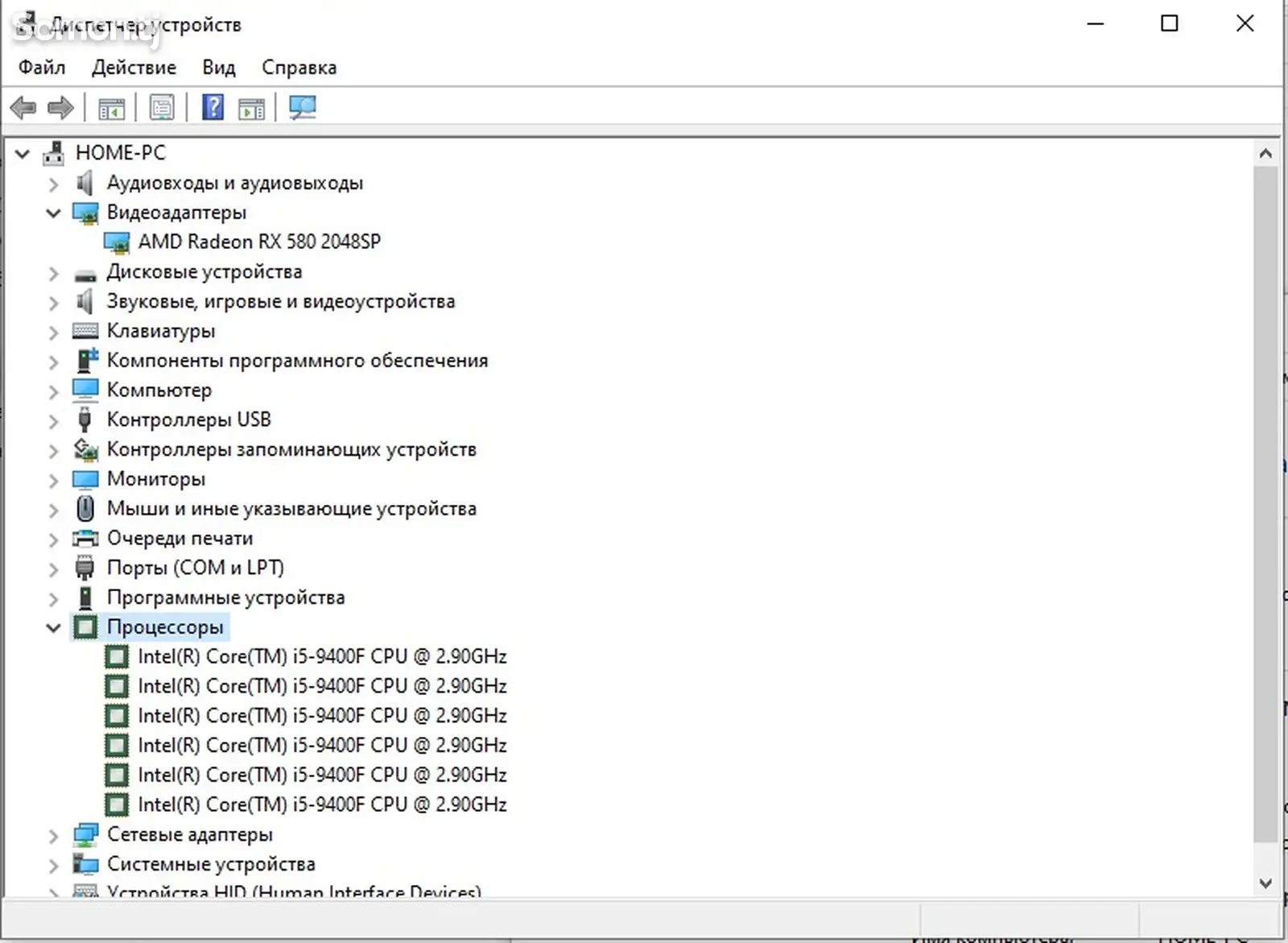Click the Мониторы monitor icon

[x=85, y=479]
